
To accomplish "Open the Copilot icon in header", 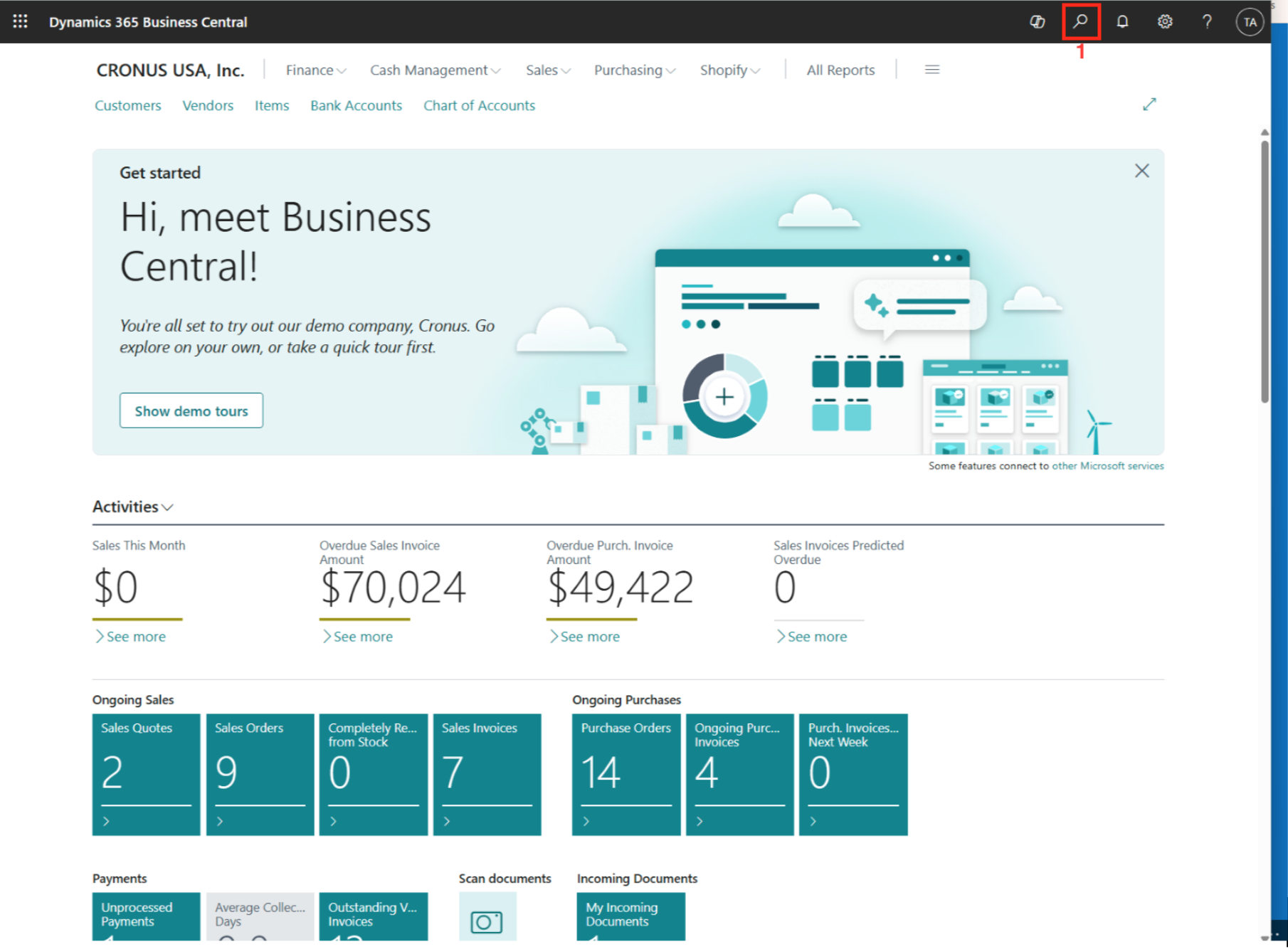I will pos(1037,21).
